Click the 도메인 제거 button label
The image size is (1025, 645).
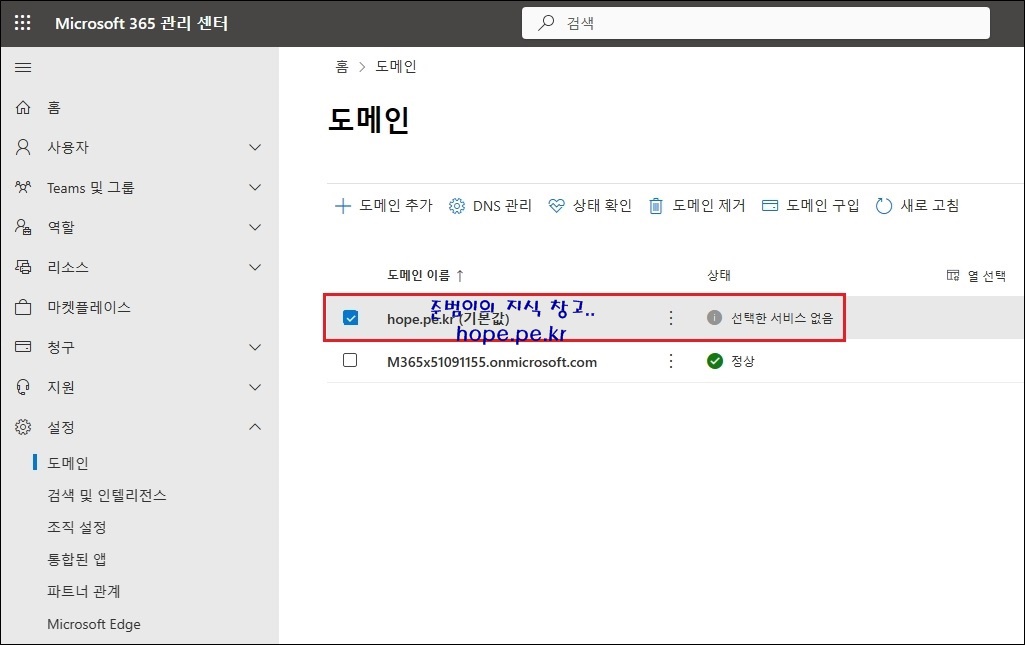tap(709, 206)
